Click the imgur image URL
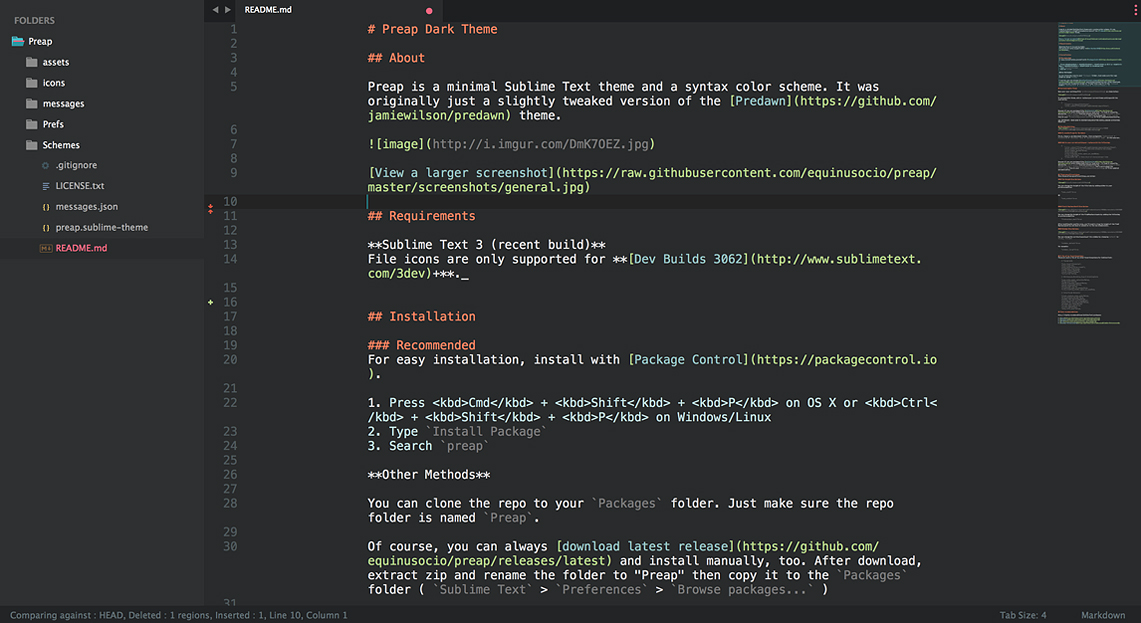 click(540, 144)
